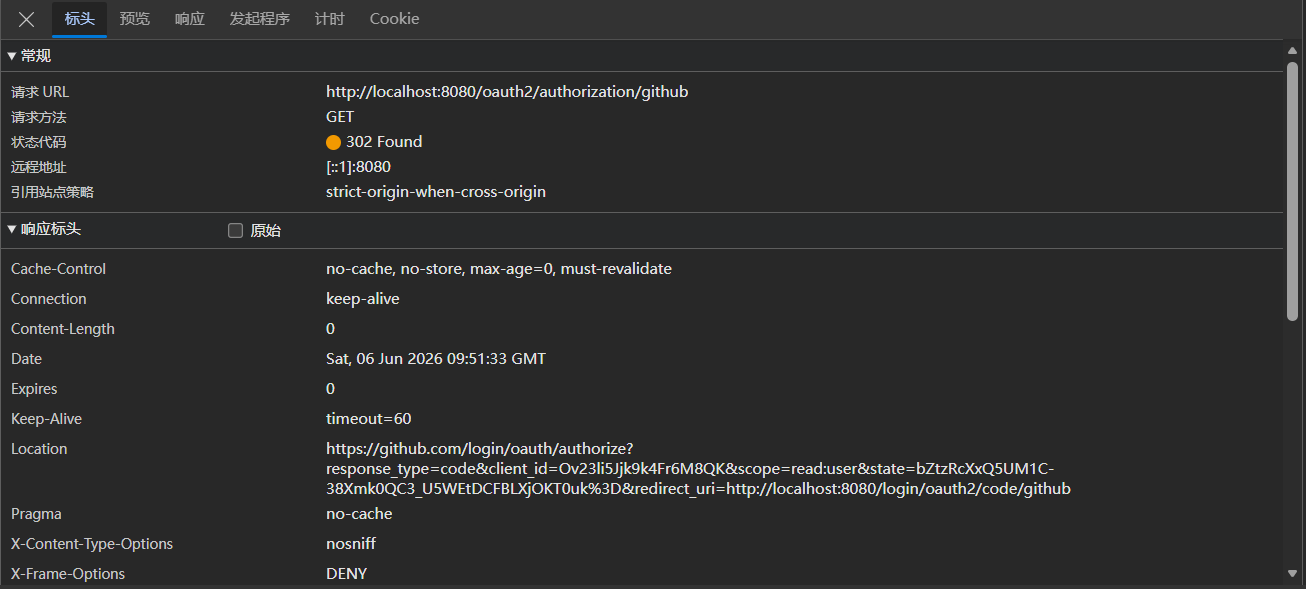
Task: Click the Keep-Alive header name
Action: click(46, 419)
